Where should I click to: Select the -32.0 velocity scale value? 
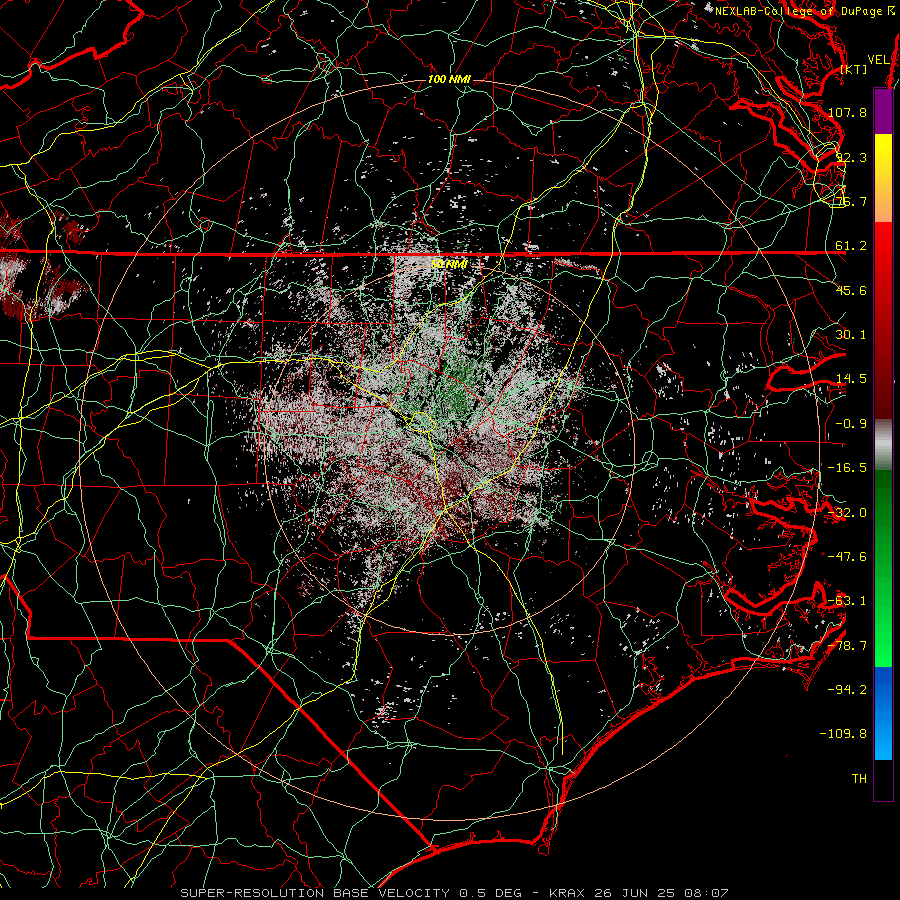847,513
